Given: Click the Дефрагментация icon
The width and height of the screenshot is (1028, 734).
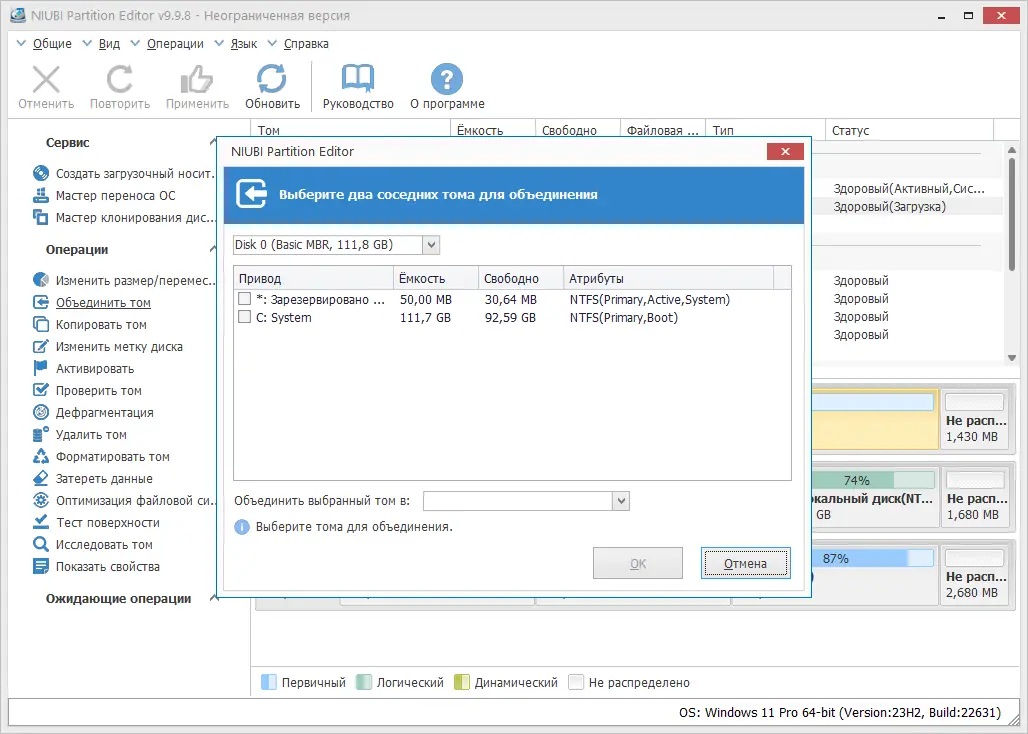Looking at the screenshot, I should [x=41, y=412].
